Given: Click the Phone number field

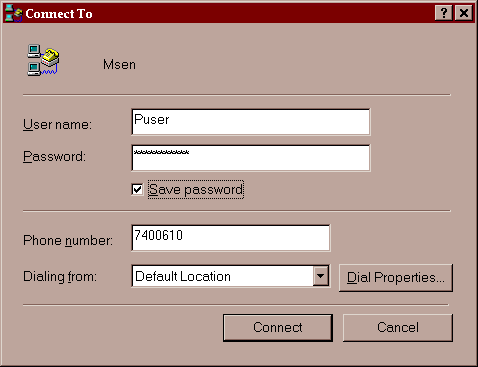Looking at the screenshot, I should 231,238.
